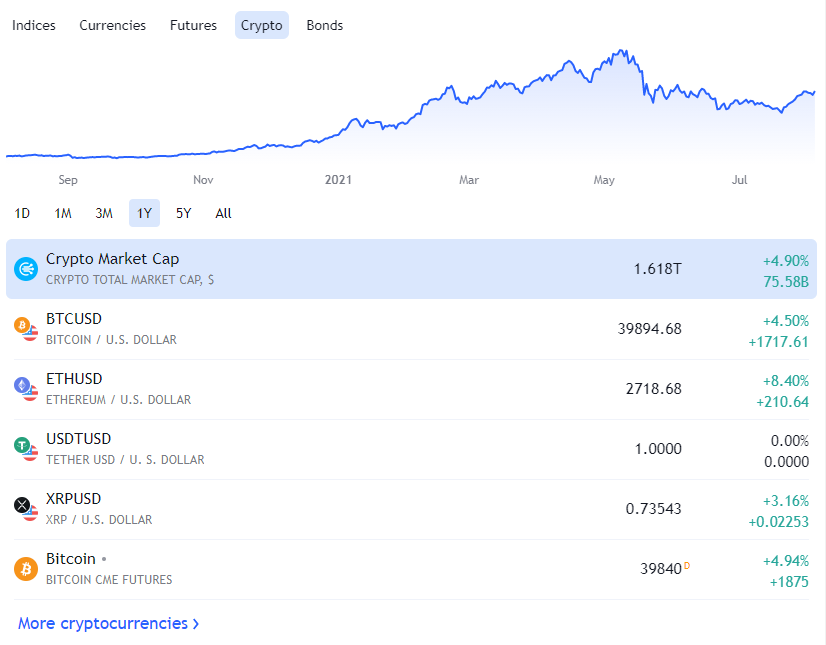Click the XRPUSD symbol name
The image size is (826, 645).
click(73, 499)
